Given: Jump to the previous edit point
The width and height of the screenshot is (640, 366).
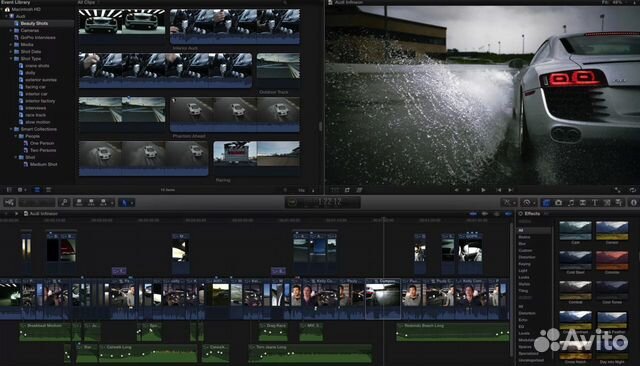Looking at the screenshot, I should coord(498,190).
